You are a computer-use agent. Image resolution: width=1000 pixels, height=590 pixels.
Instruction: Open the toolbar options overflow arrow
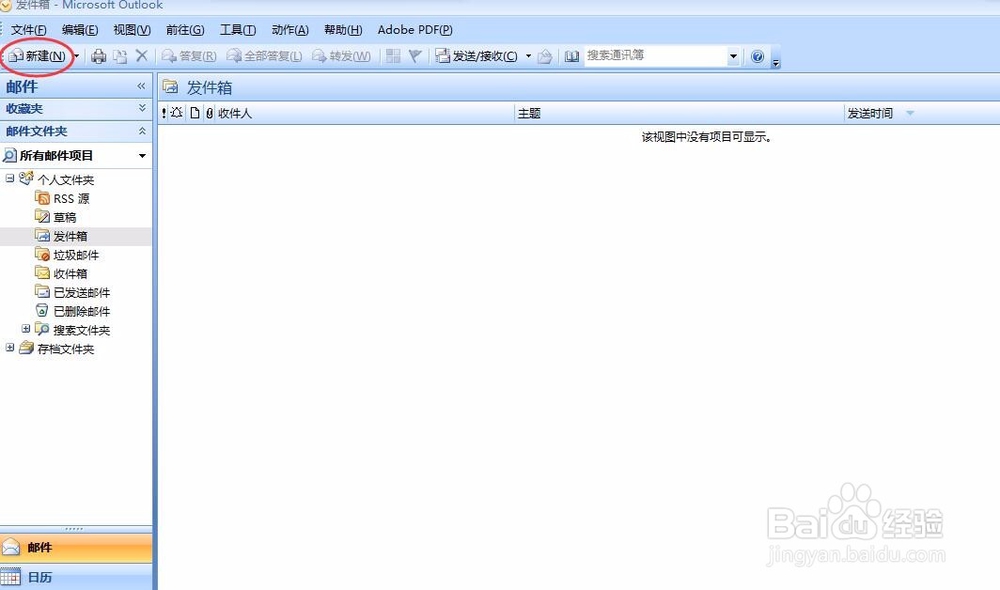776,62
